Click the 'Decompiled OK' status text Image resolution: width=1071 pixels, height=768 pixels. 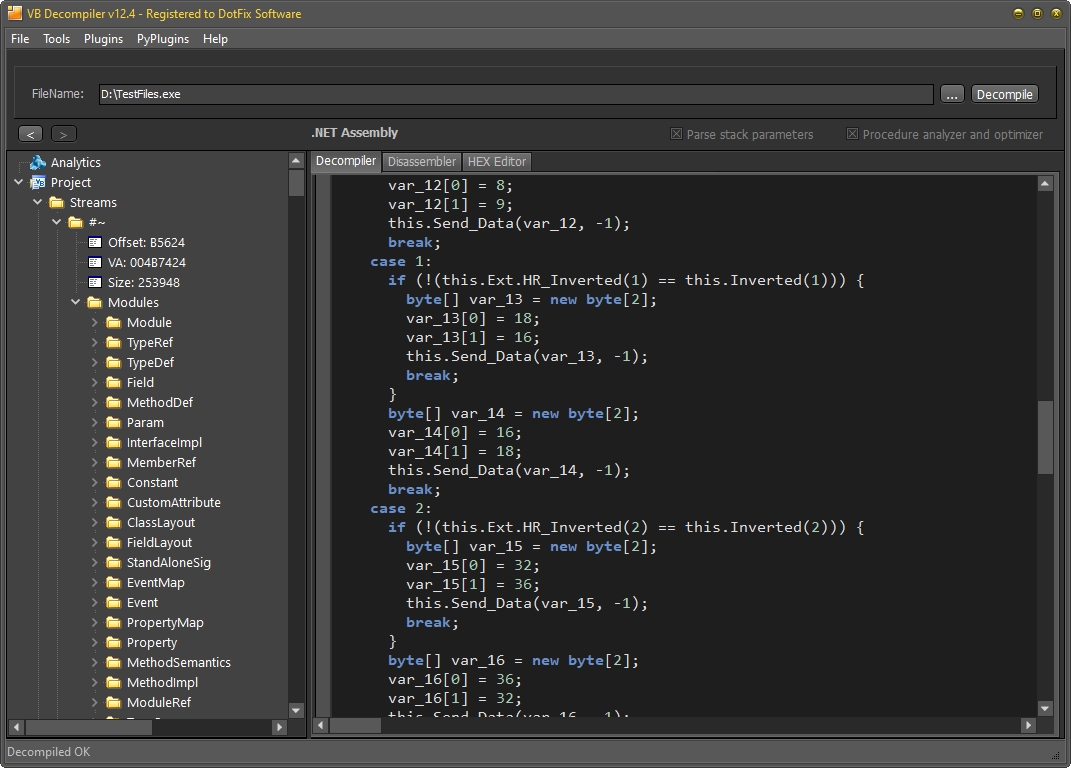click(x=48, y=752)
